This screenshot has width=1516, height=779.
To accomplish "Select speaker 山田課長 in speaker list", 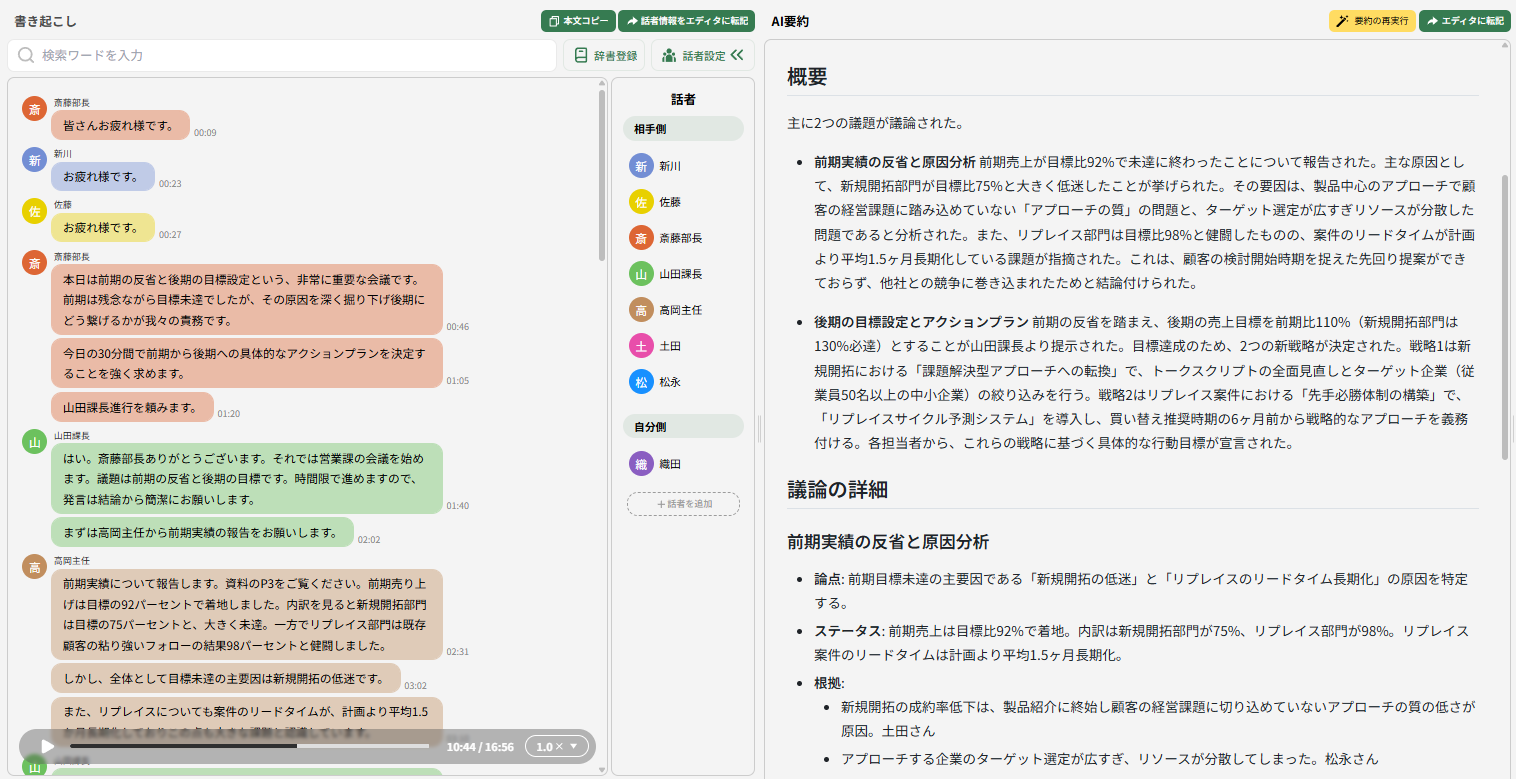I will tap(679, 274).
